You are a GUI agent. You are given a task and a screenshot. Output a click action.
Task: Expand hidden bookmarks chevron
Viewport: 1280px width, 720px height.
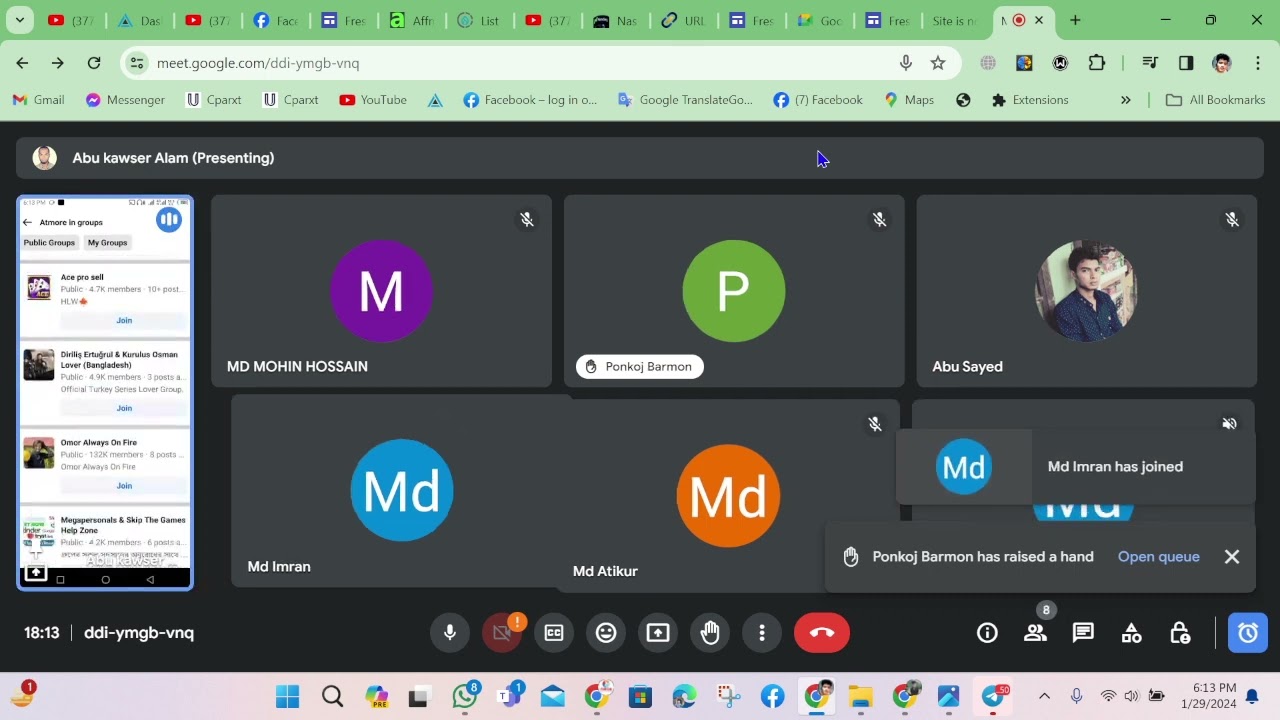pyautogui.click(x=1126, y=100)
